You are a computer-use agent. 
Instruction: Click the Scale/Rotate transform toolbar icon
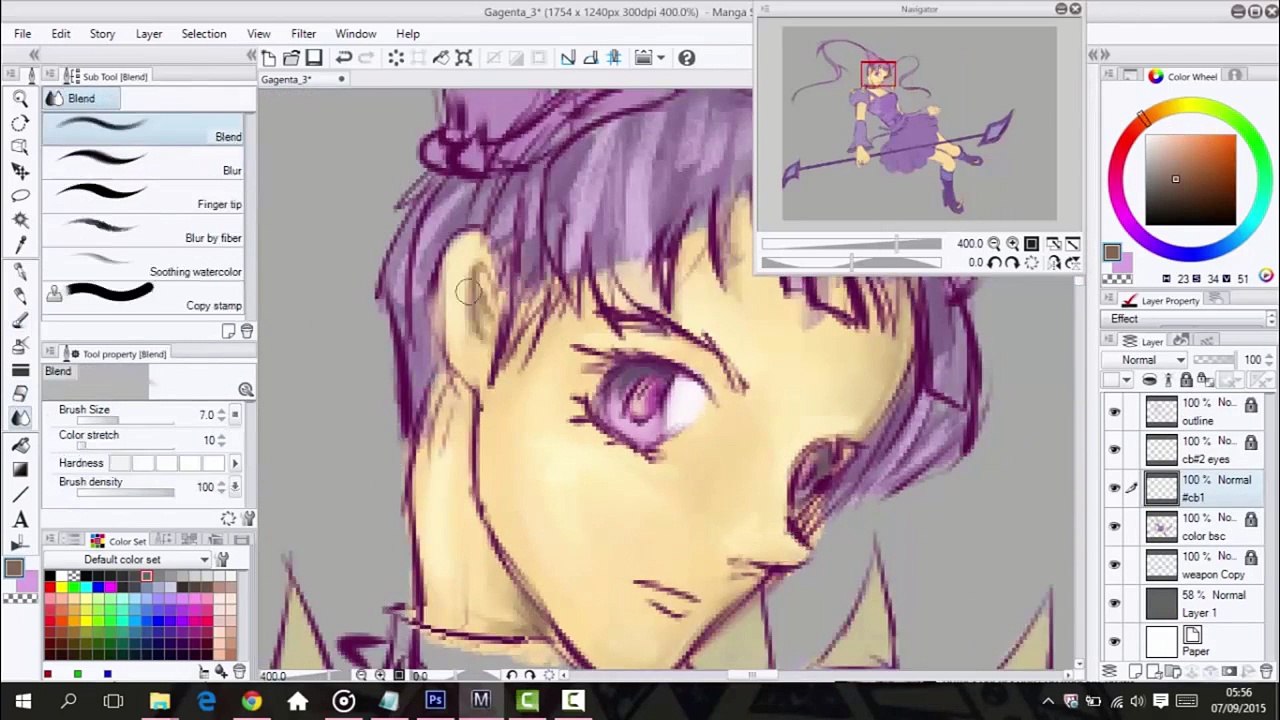(x=464, y=58)
